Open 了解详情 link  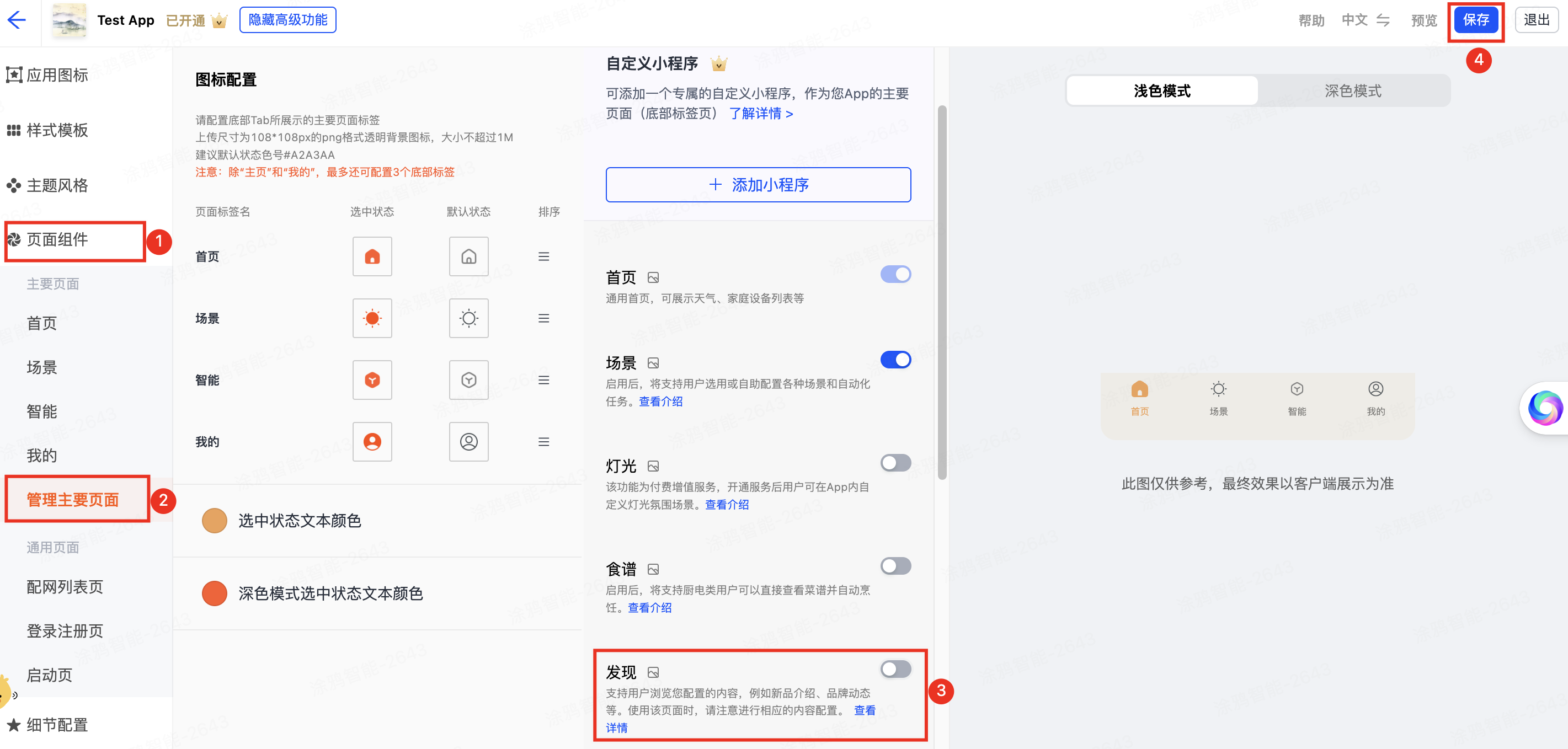point(761,114)
